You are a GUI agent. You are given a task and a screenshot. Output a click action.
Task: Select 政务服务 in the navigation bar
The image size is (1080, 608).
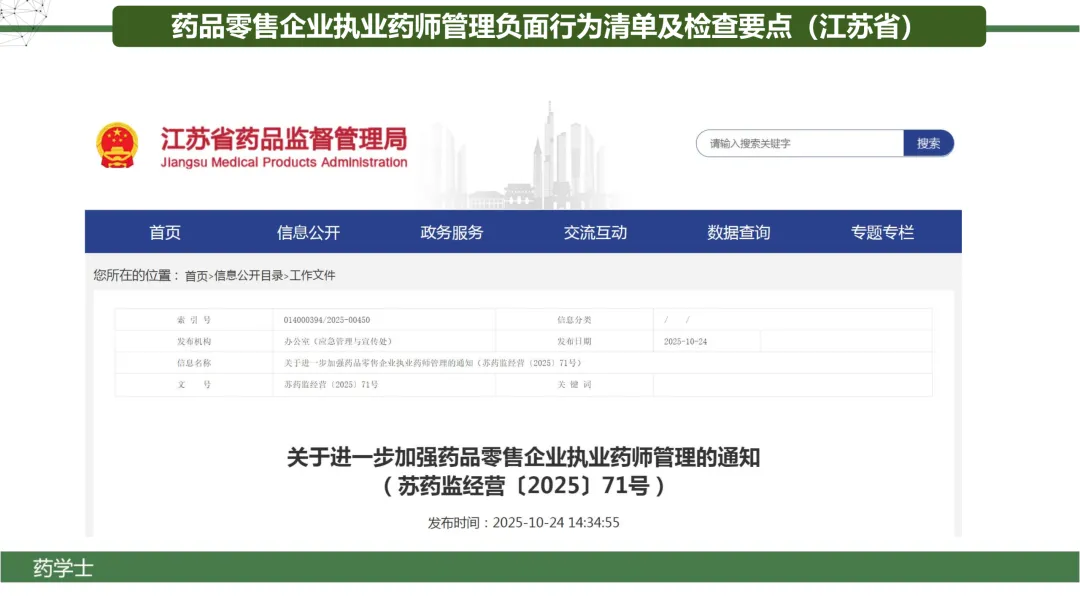(452, 233)
